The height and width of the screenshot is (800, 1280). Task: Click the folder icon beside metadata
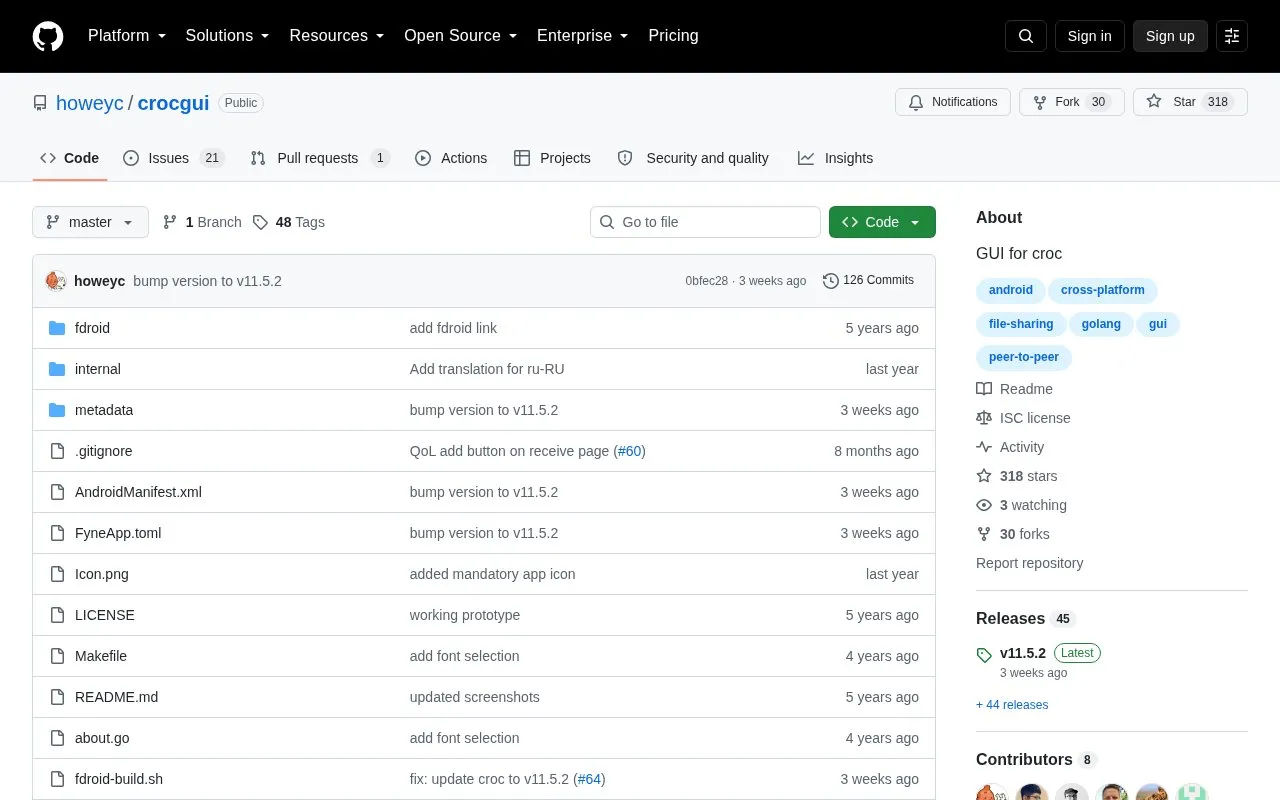(x=57, y=410)
